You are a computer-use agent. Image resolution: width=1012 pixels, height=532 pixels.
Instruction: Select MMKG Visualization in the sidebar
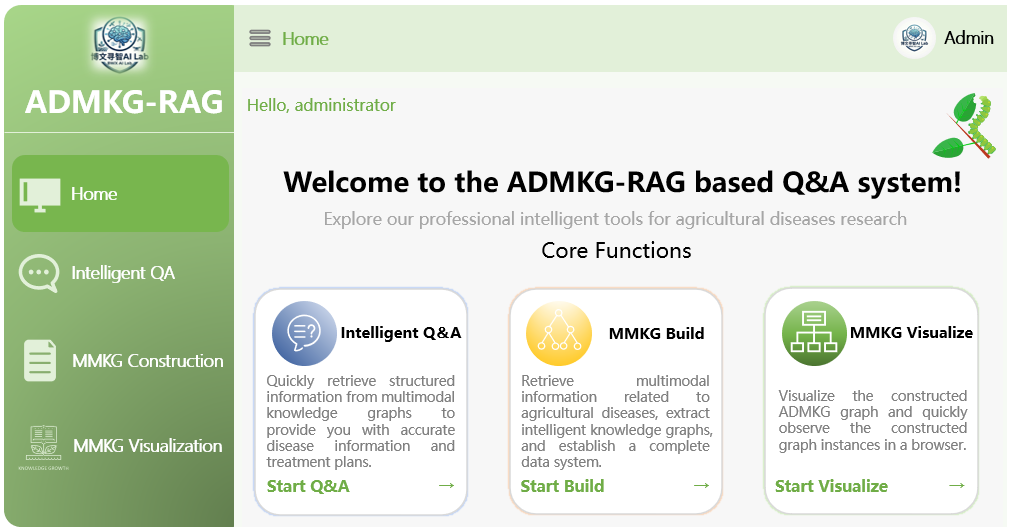[x=147, y=446]
